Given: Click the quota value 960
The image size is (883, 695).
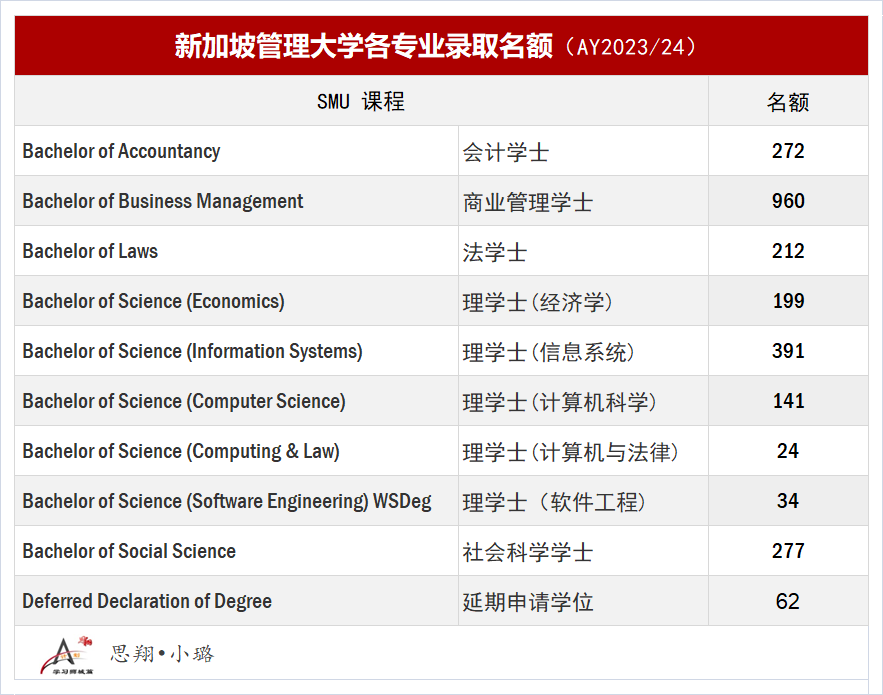Looking at the screenshot, I should (788, 201).
